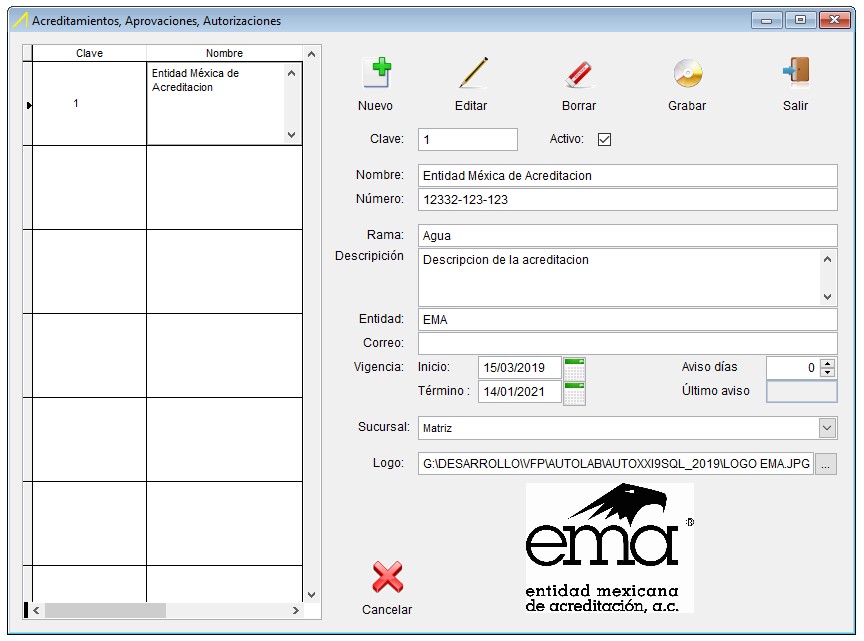Image resolution: width=864 pixels, height=641 pixels.
Task: Click the Último aviso field
Action: pyautogui.click(x=802, y=392)
